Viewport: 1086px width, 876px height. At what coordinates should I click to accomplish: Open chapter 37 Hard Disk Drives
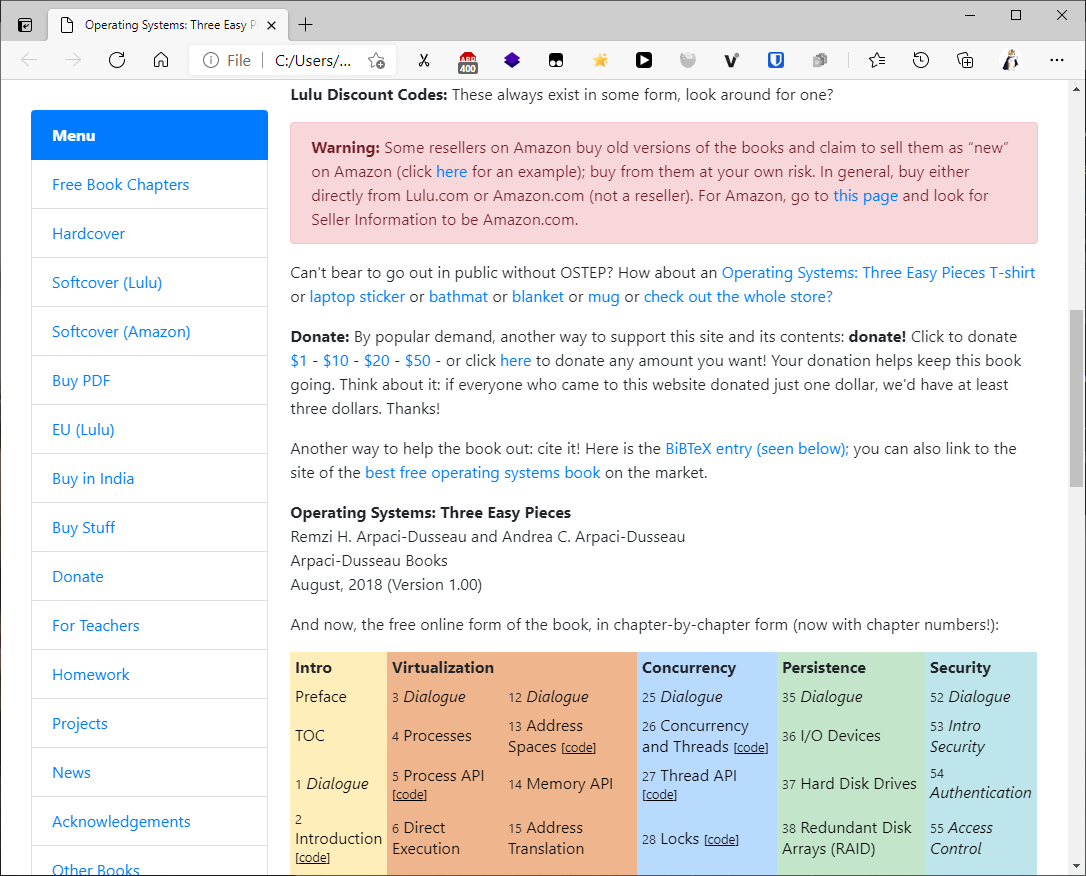849,784
